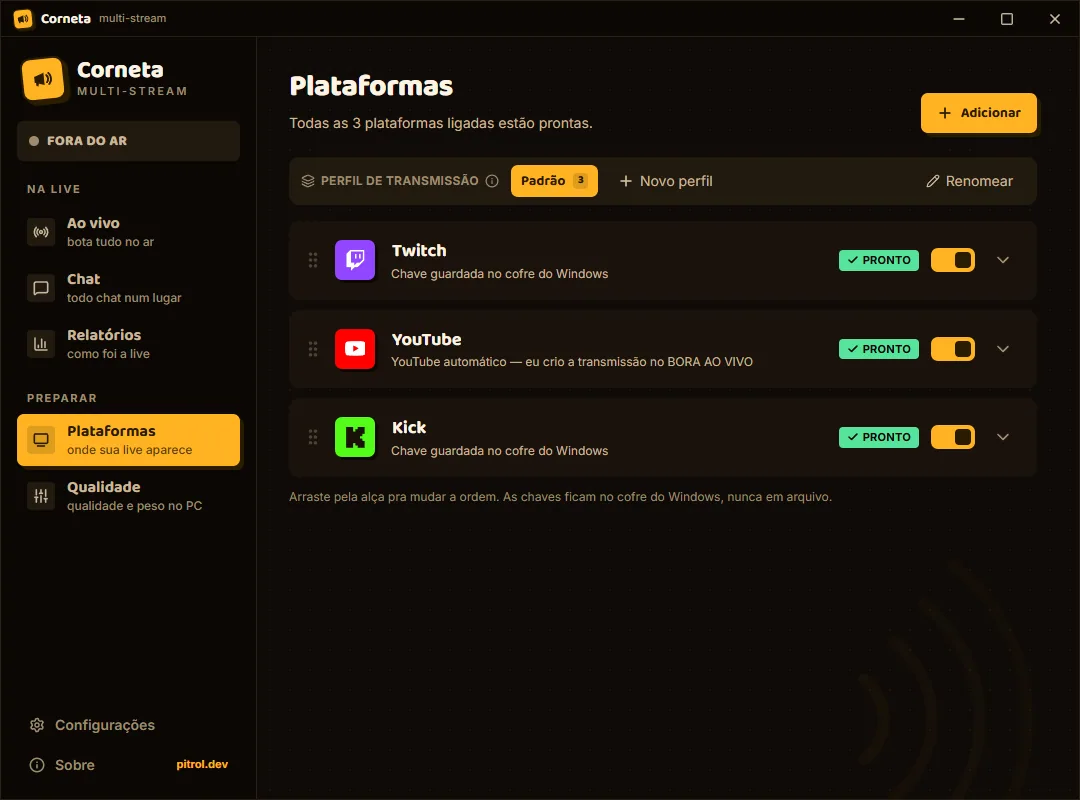1080x800 pixels.
Task: Open the Chat section
Action: pos(129,288)
